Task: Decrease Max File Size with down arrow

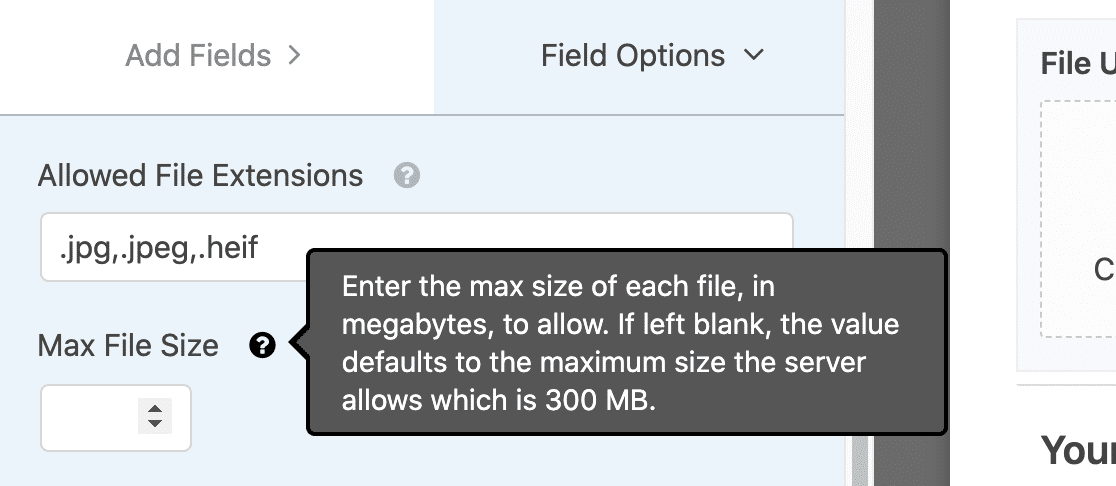Action: (154, 424)
